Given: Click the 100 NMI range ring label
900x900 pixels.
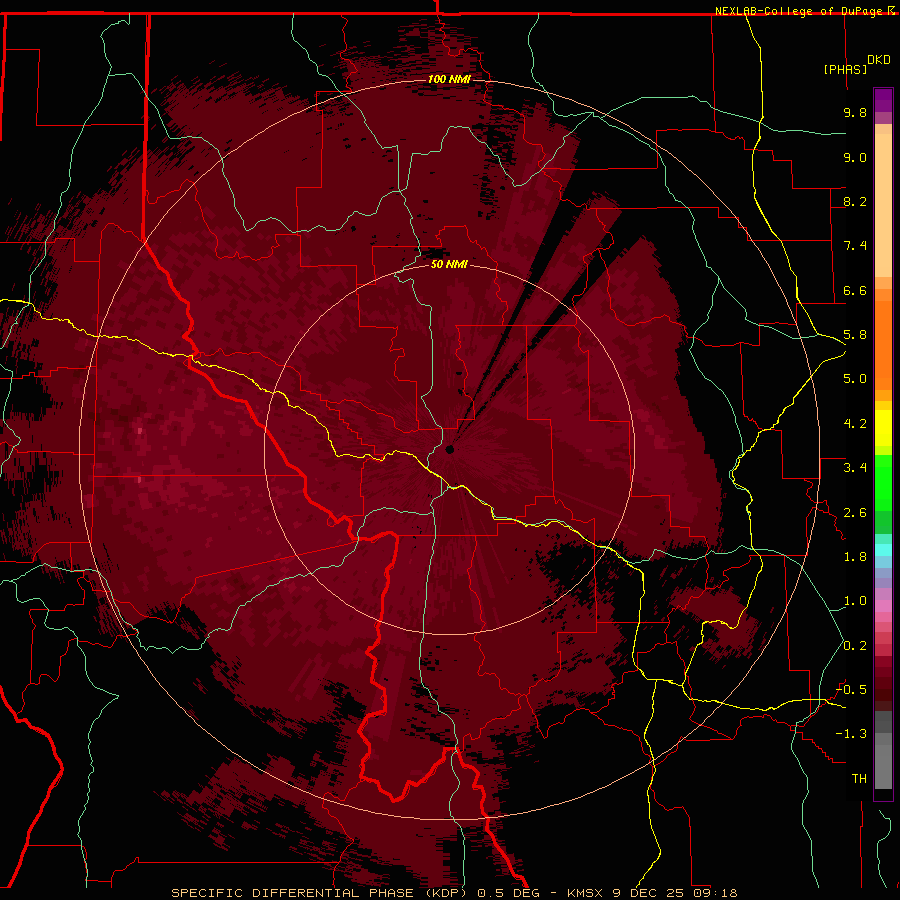Looking at the screenshot, I should pyautogui.click(x=449, y=79).
